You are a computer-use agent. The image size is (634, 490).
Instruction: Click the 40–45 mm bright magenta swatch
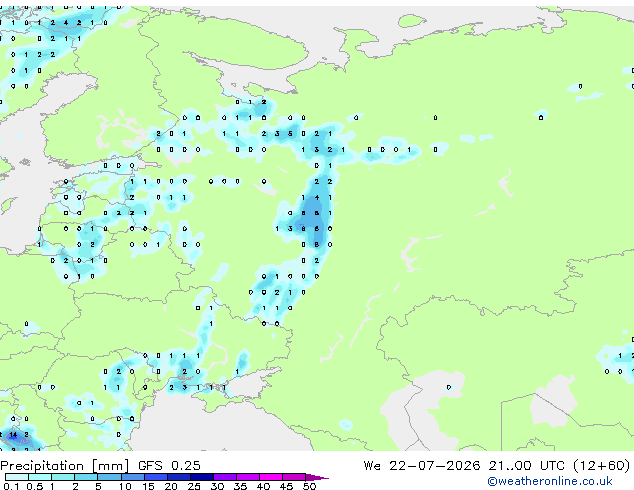pos(271,477)
